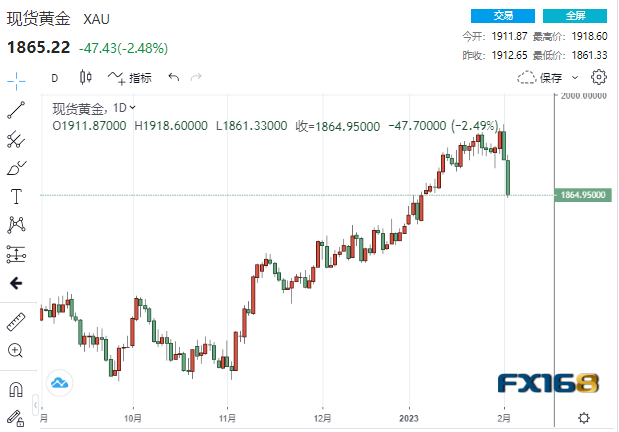Click the 保存 cloud save button

540,78
